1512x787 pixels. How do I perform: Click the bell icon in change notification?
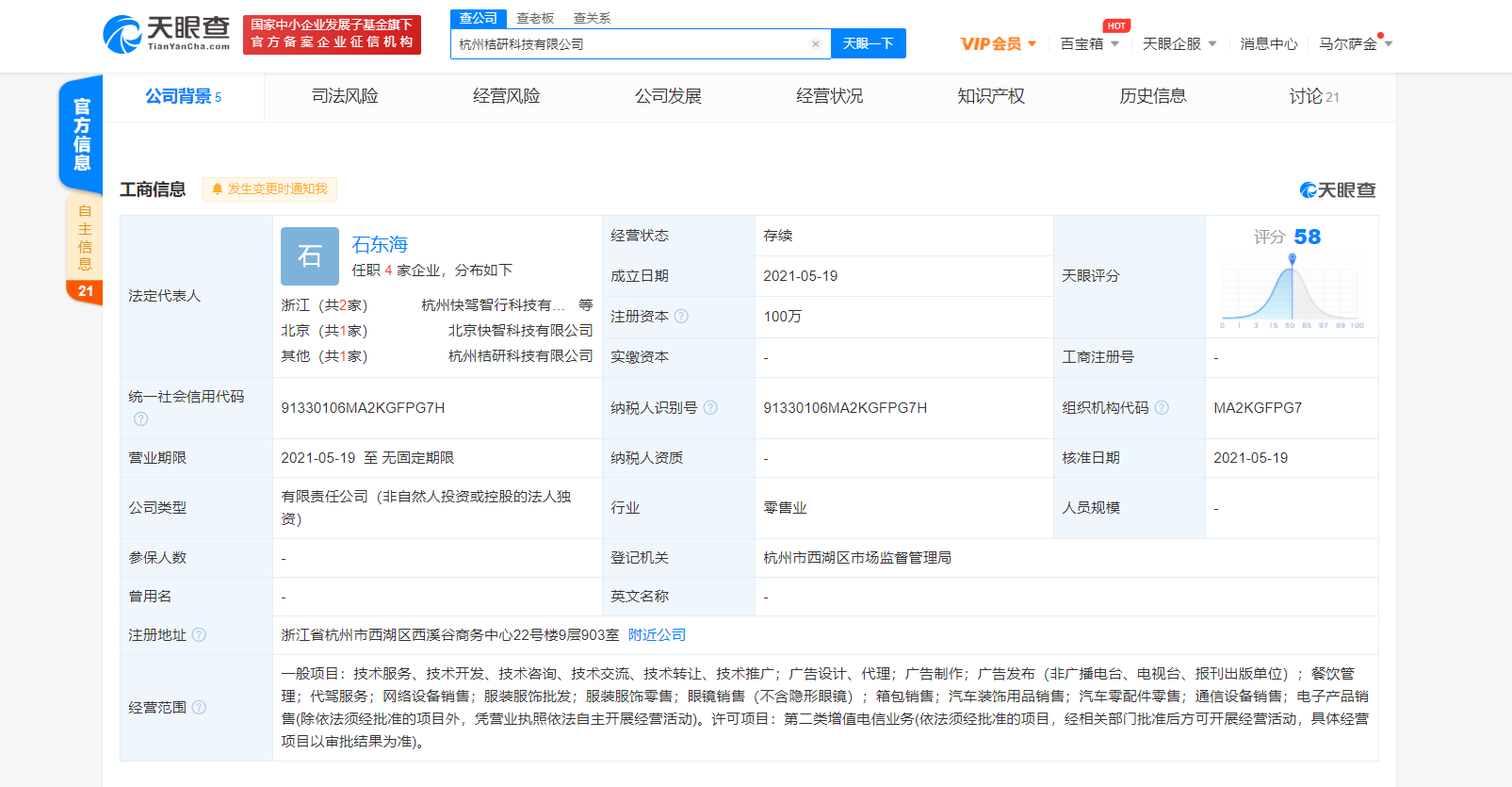[x=218, y=189]
